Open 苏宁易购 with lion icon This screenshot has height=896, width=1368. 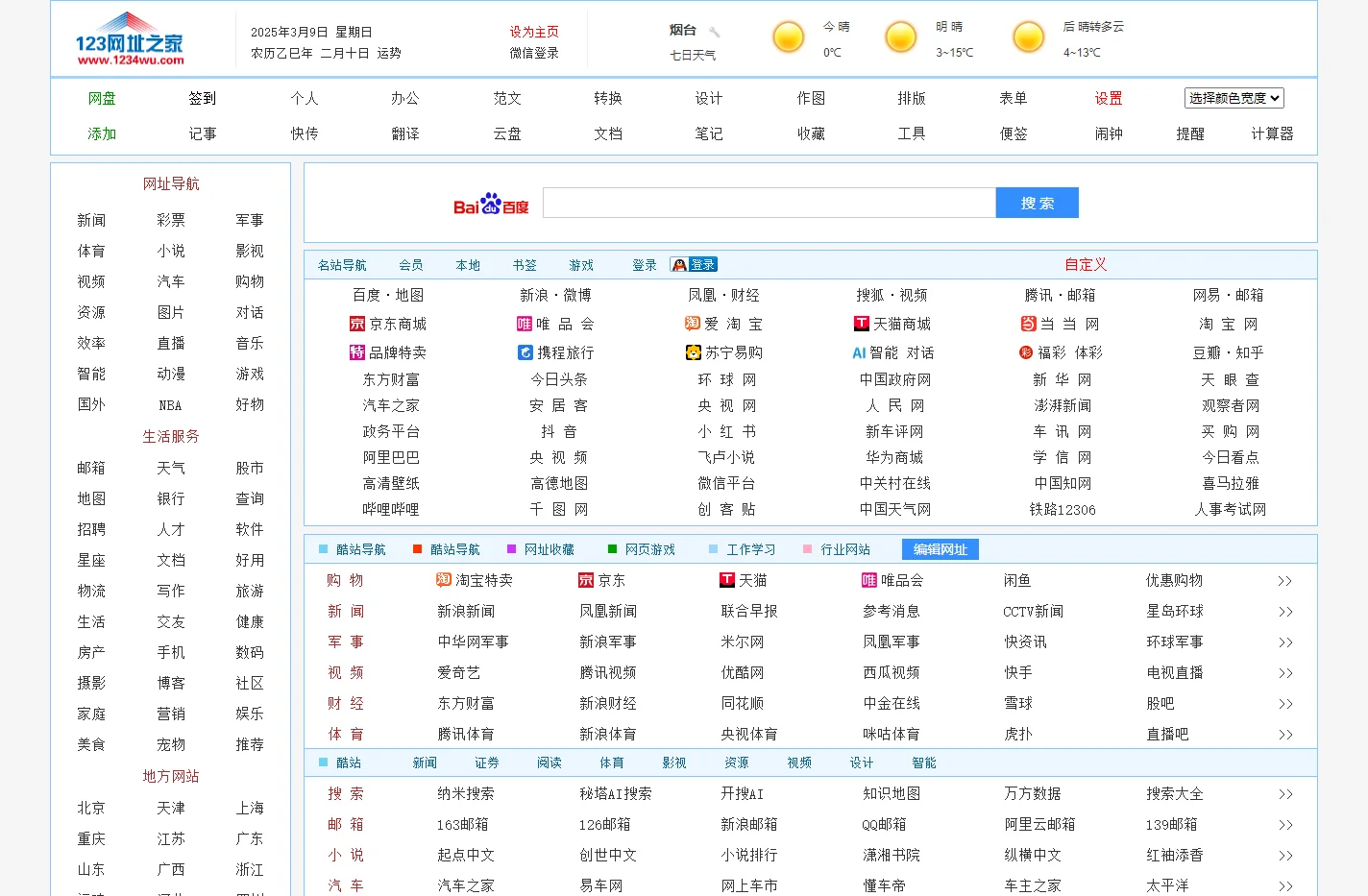point(724,353)
